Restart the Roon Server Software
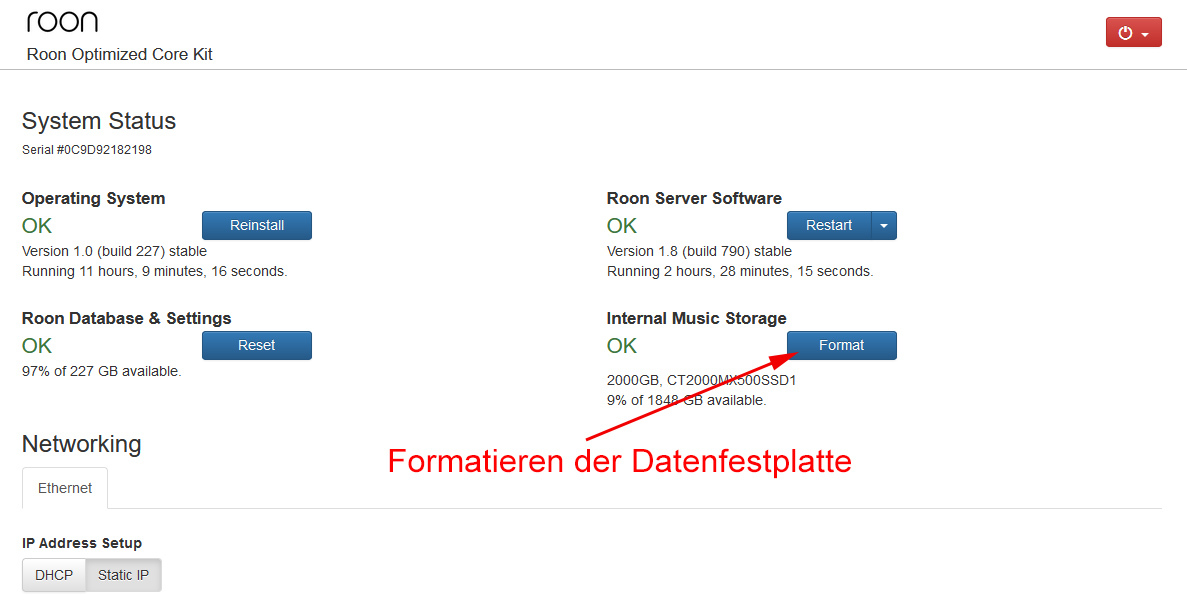Viewport: 1187px width, 606px height. (829, 225)
